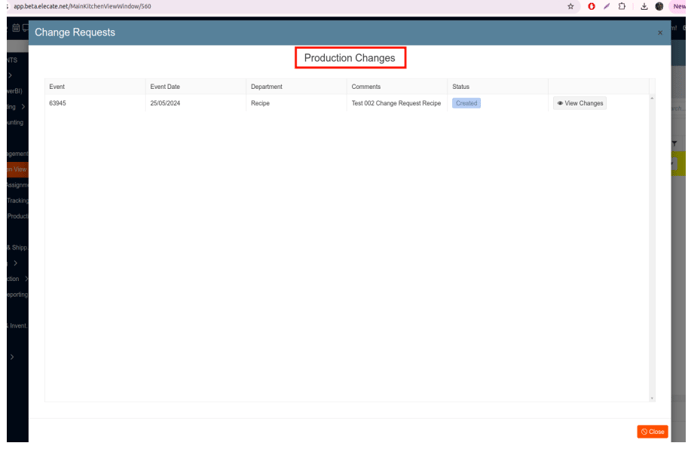Click the filter funnel icon behind the dialog
This screenshot has width=688, height=449.
(674, 144)
